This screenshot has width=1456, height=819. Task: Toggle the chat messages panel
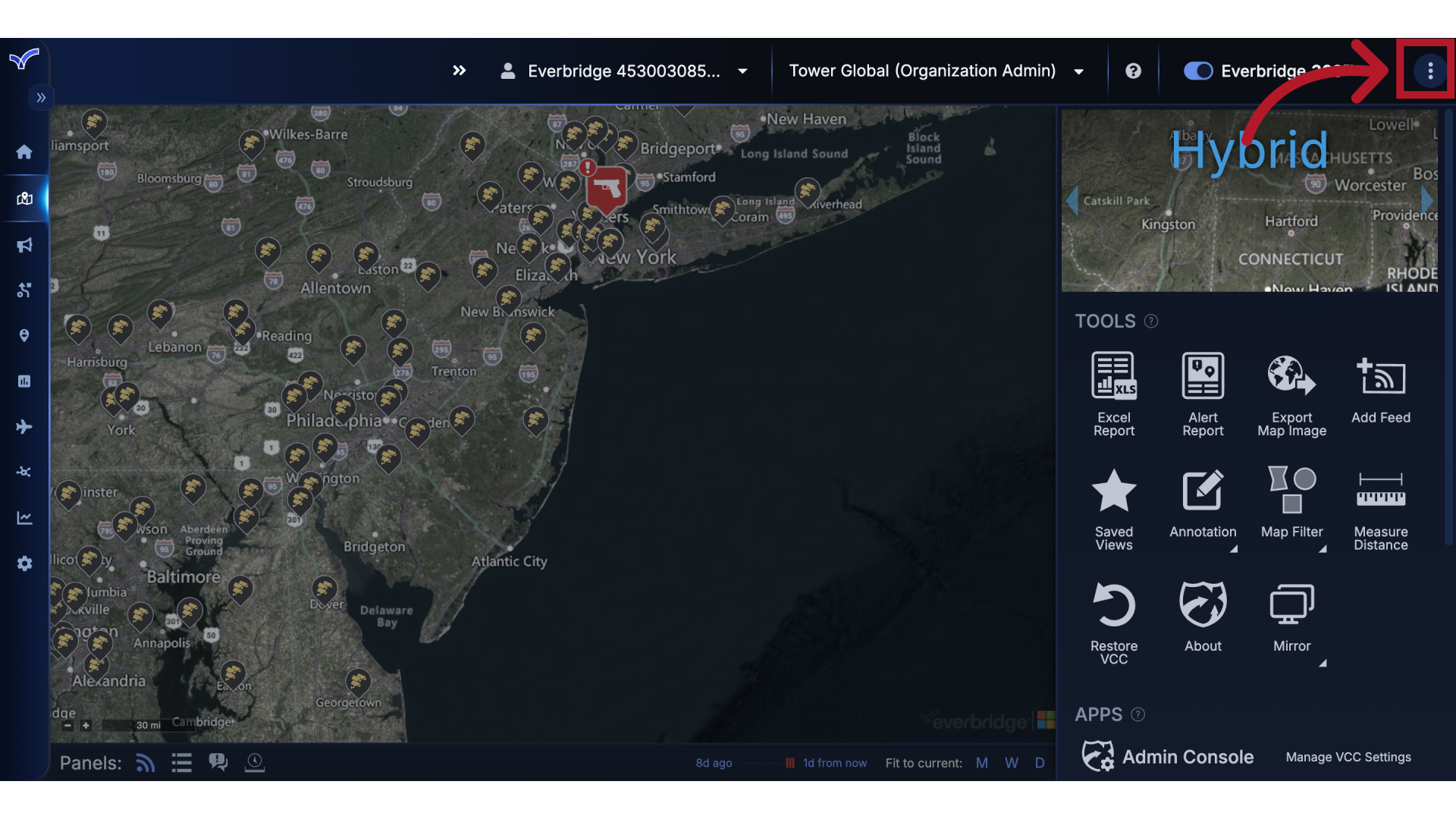point(218,763)
